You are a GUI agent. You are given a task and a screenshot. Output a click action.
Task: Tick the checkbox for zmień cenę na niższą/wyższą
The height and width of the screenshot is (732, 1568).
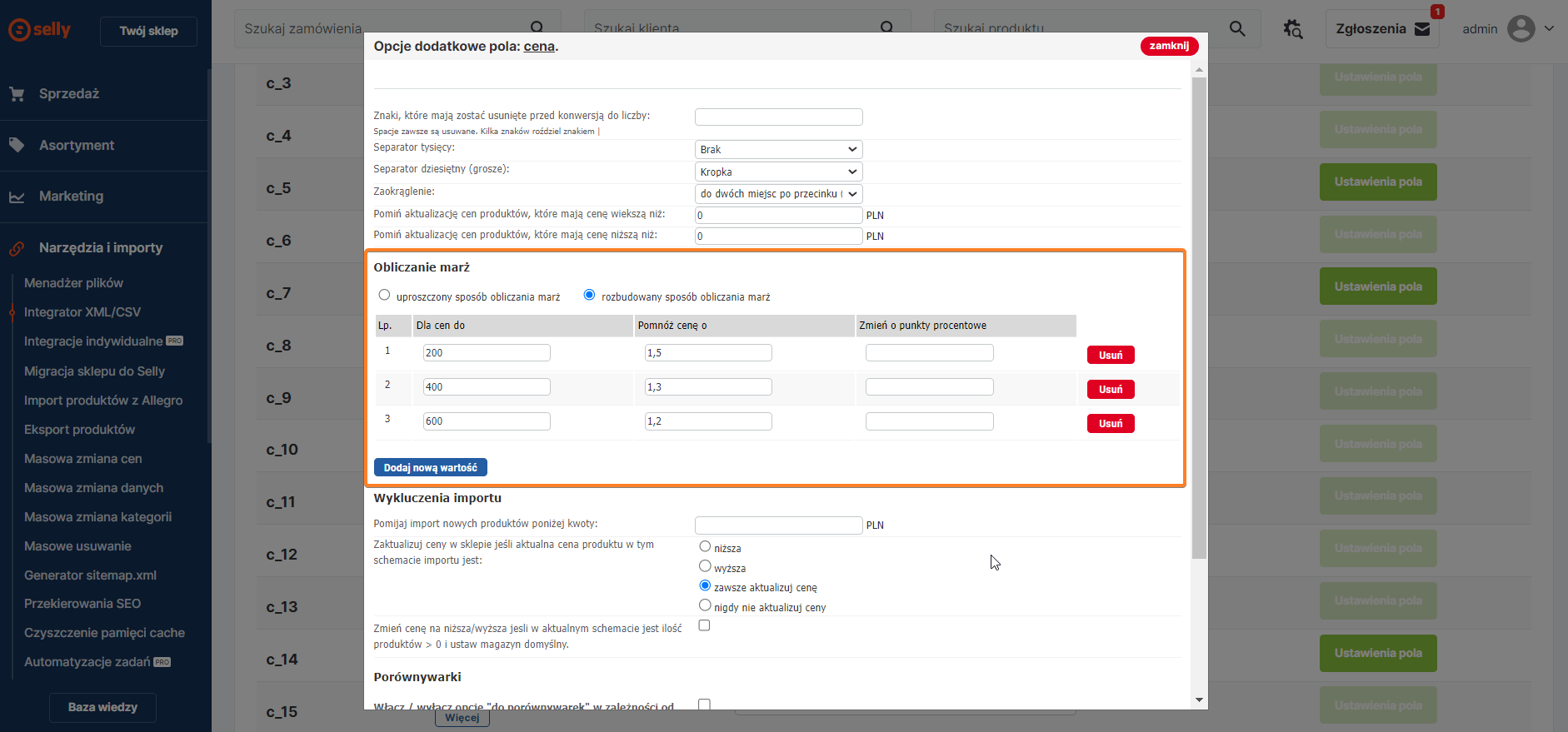click(x=704, y=625)
